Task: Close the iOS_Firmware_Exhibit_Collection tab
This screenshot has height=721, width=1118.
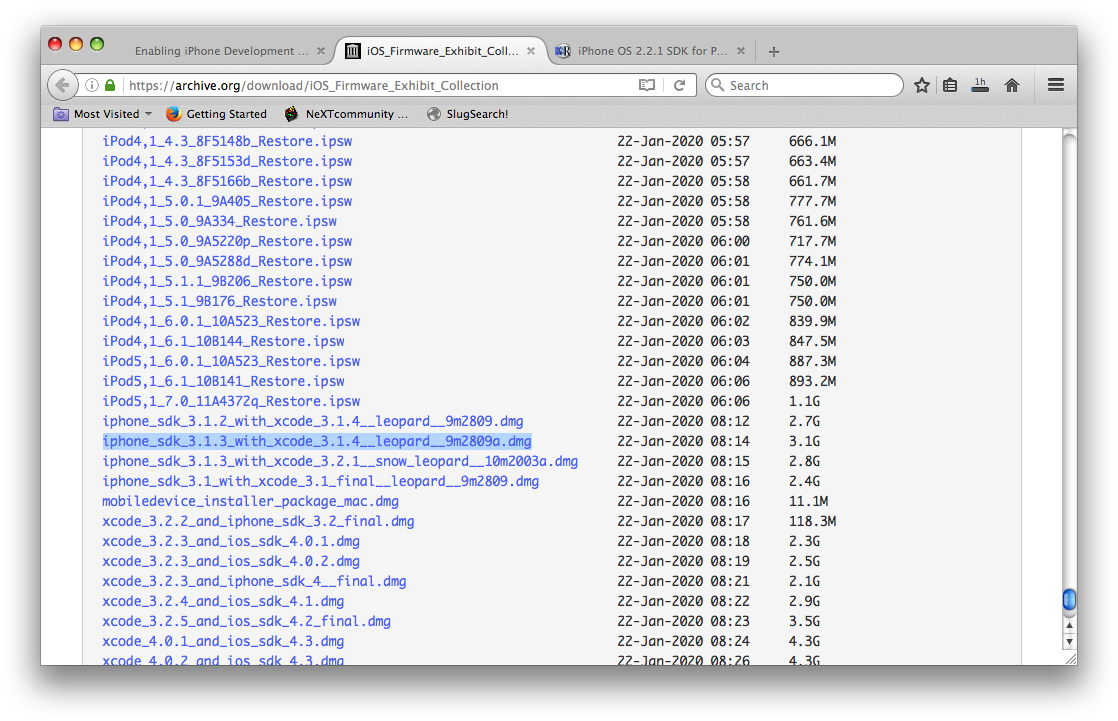Action: (531, 51)
